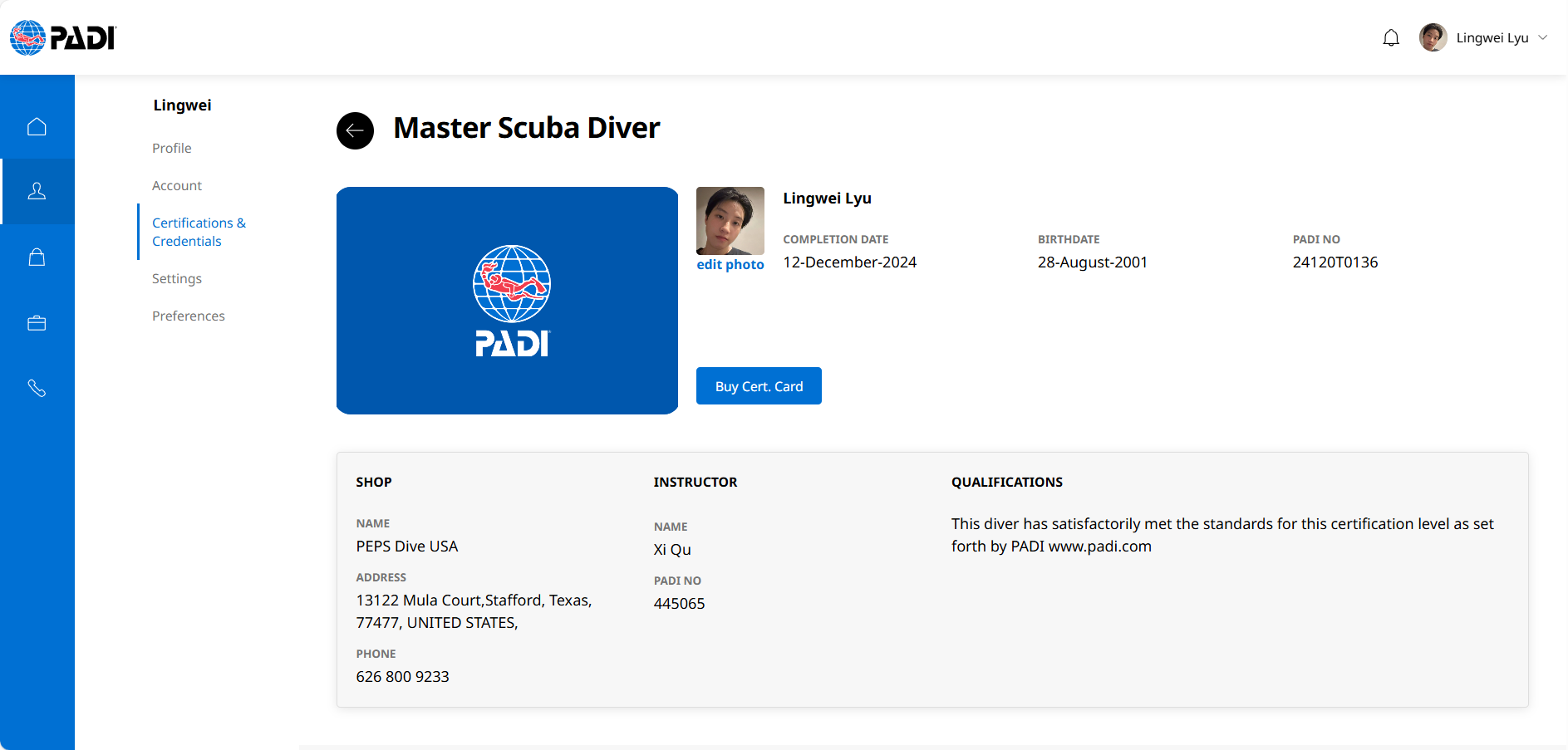The width and height of the screenshot is (1568, 750).
Task: Click the user avatar in header
Action: [x=1433, y=37]
